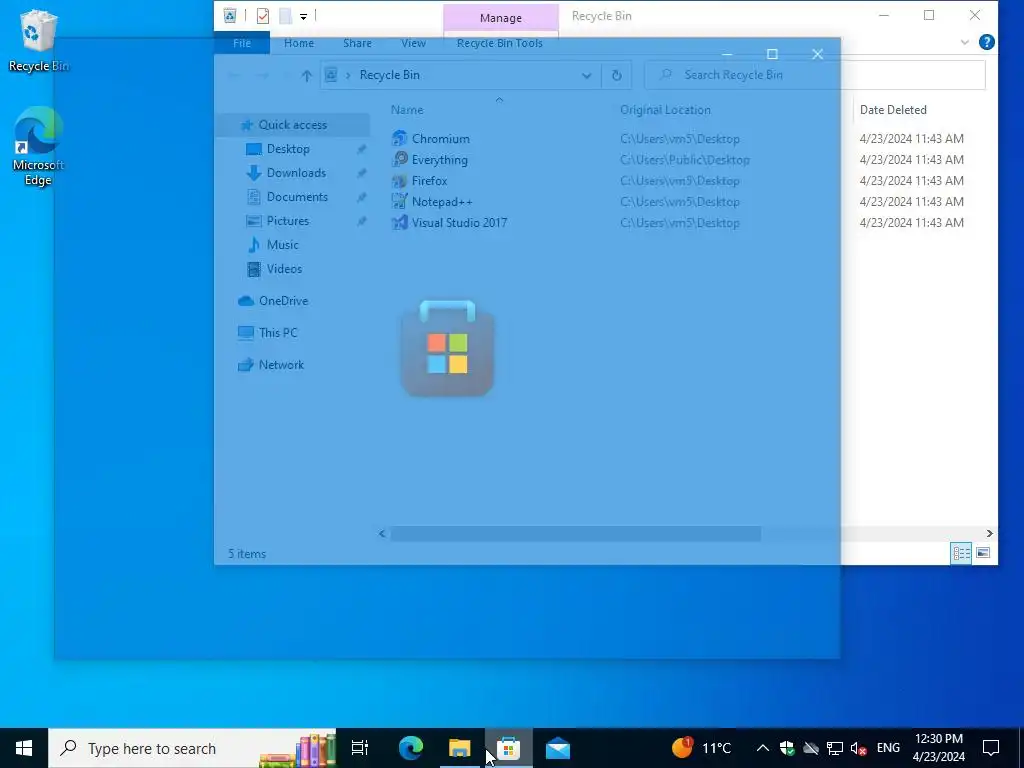
Task: Launch Edge from the taskbar
Action: [410, 748]
